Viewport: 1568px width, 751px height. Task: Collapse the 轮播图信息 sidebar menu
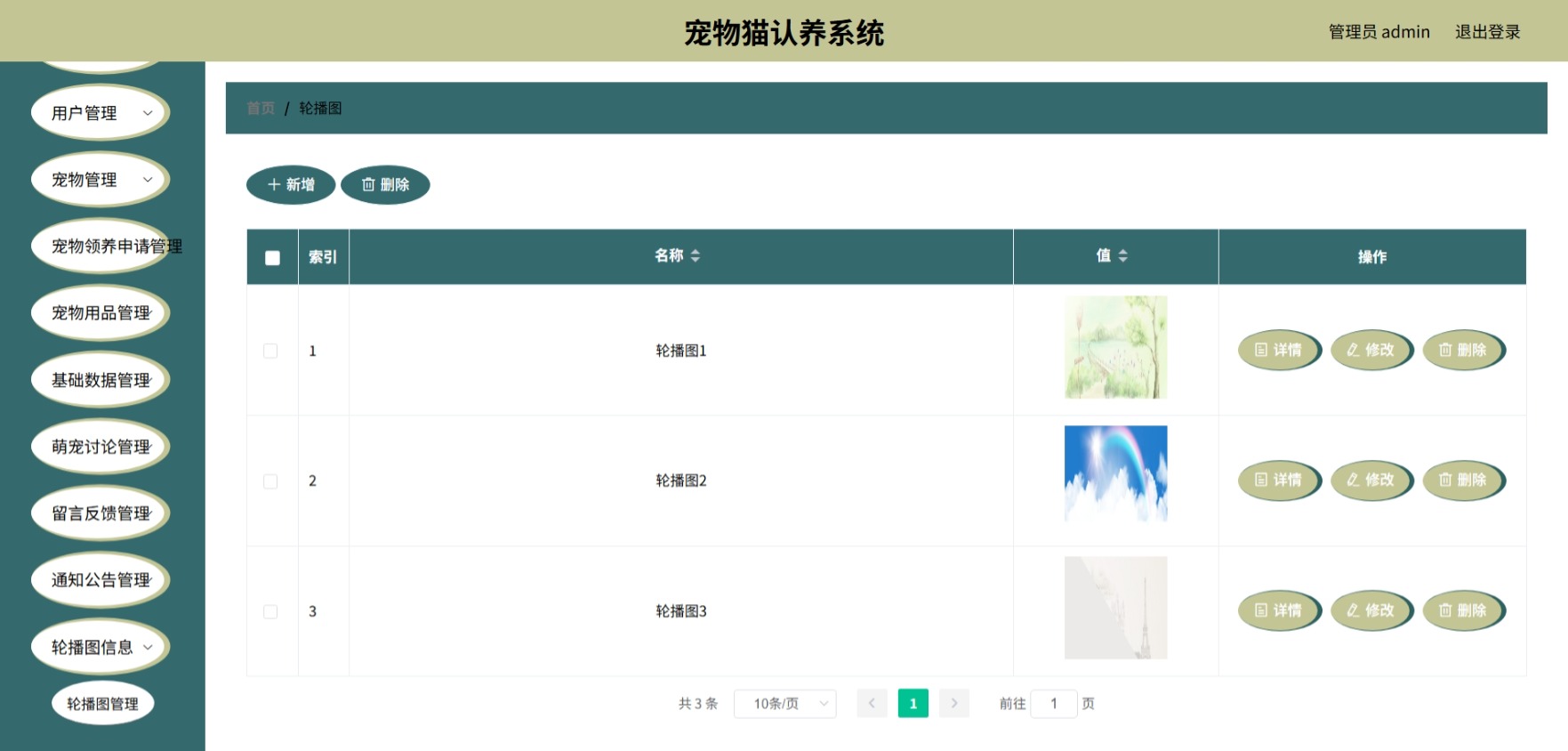(x=101, y=647)
